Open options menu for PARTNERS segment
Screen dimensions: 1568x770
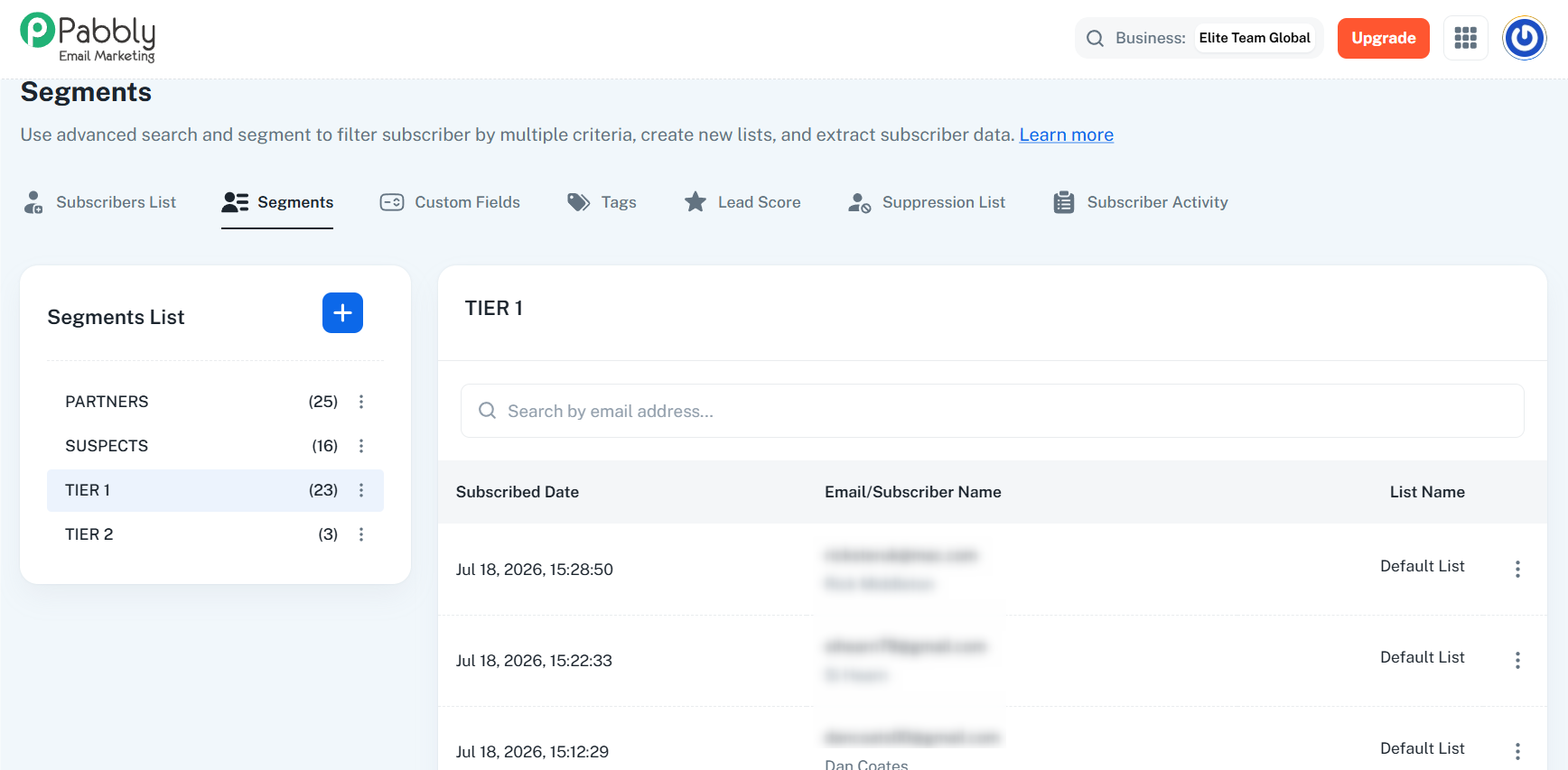[361, 402]
